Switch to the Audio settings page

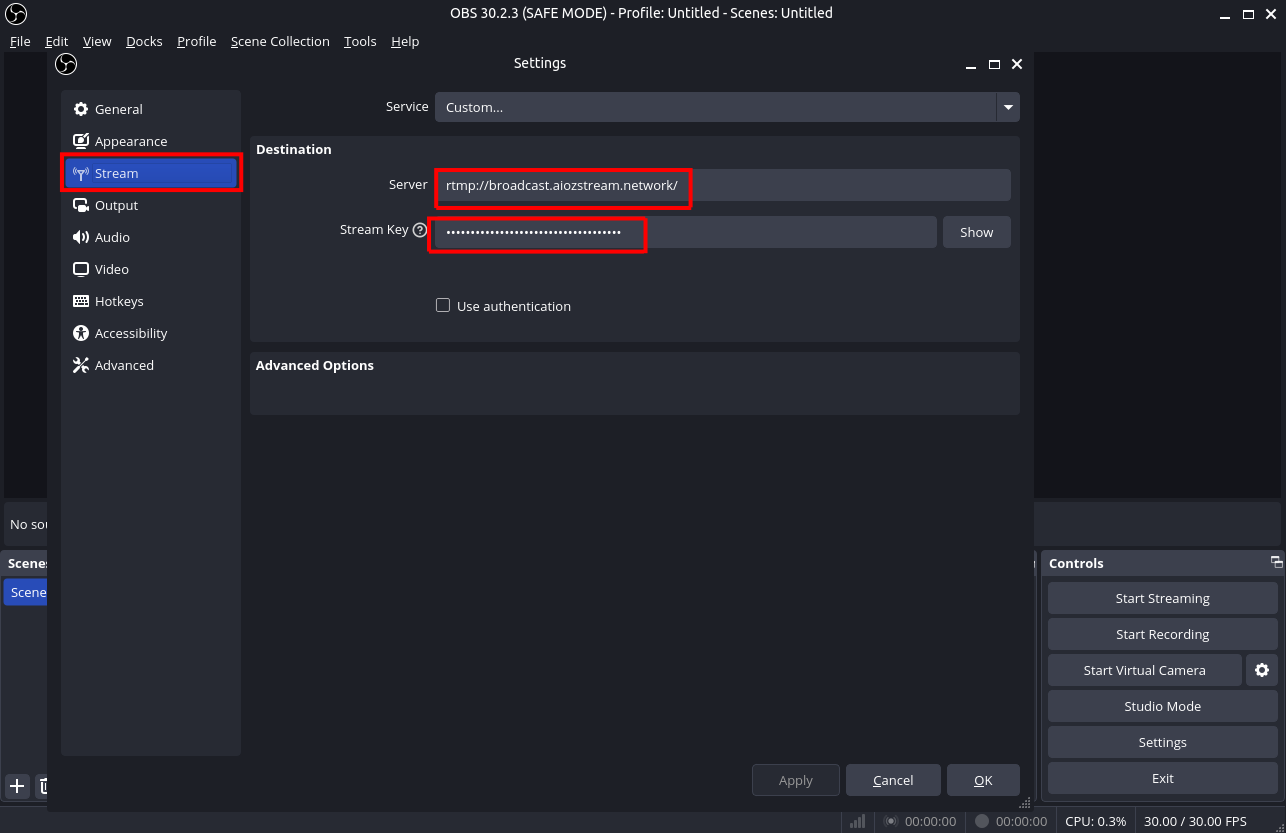(110, 237)
